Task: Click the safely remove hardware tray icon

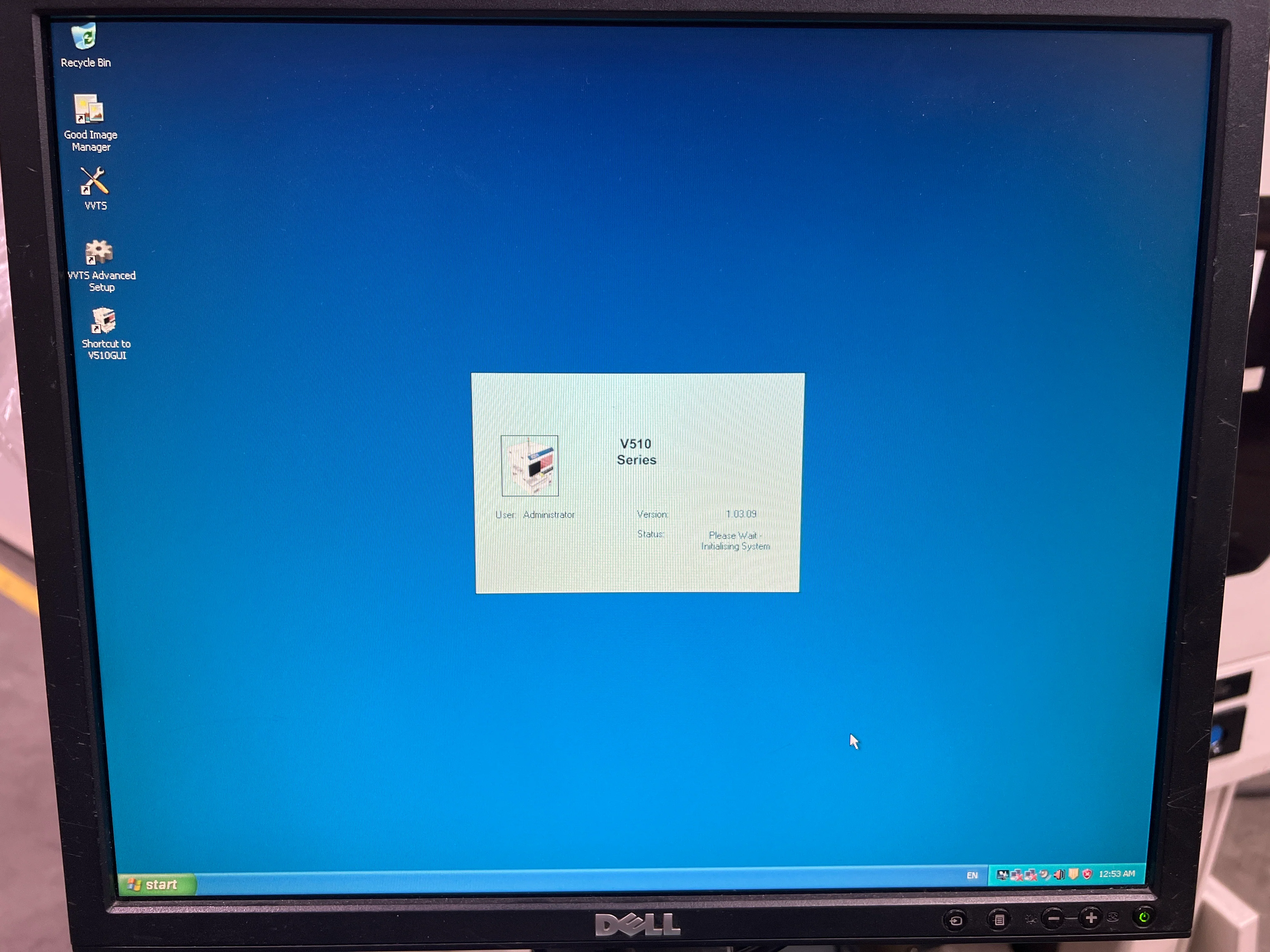Action: (1045, 874)
